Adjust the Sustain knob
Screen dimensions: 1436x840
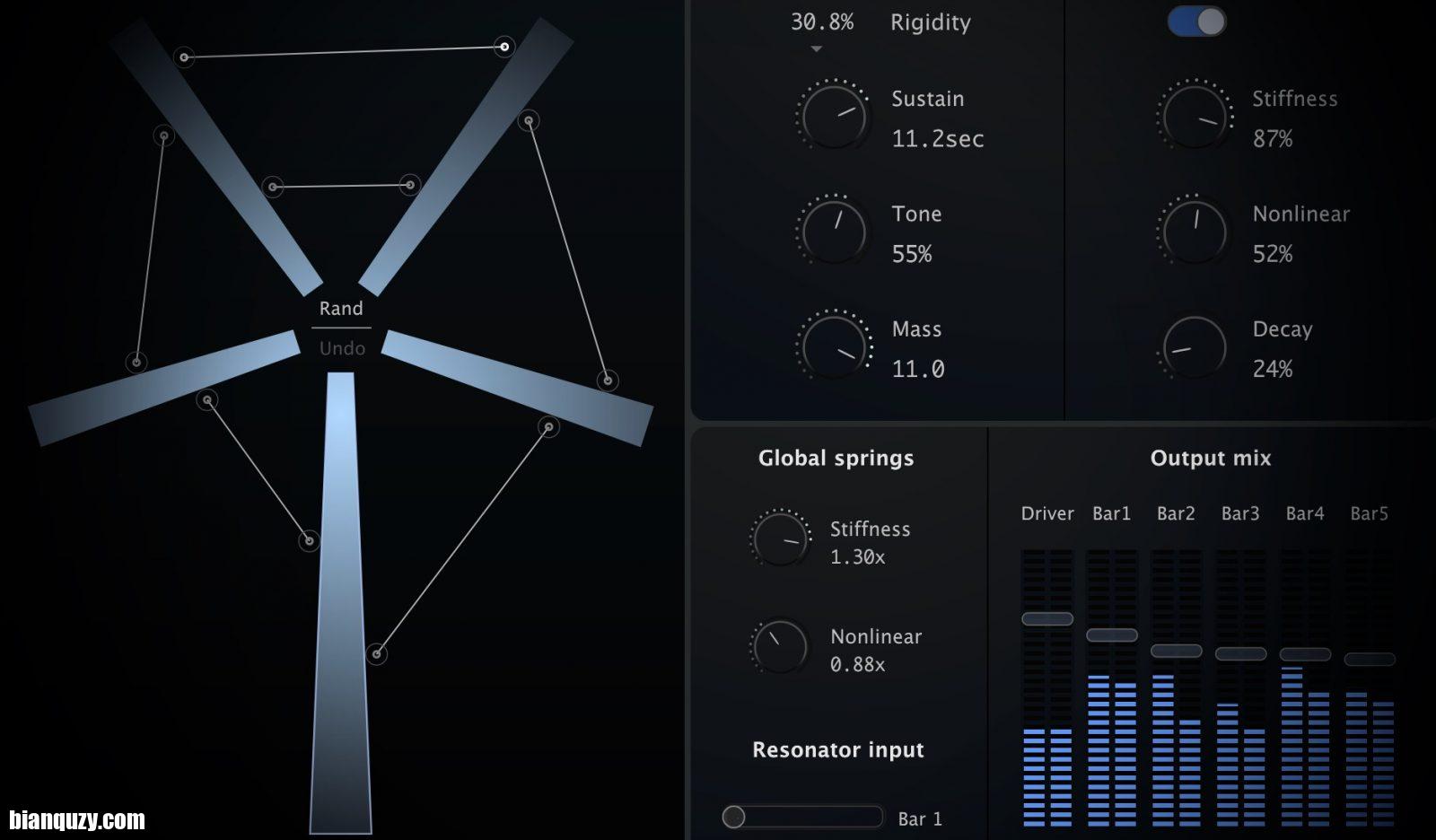tap(834, 116)
